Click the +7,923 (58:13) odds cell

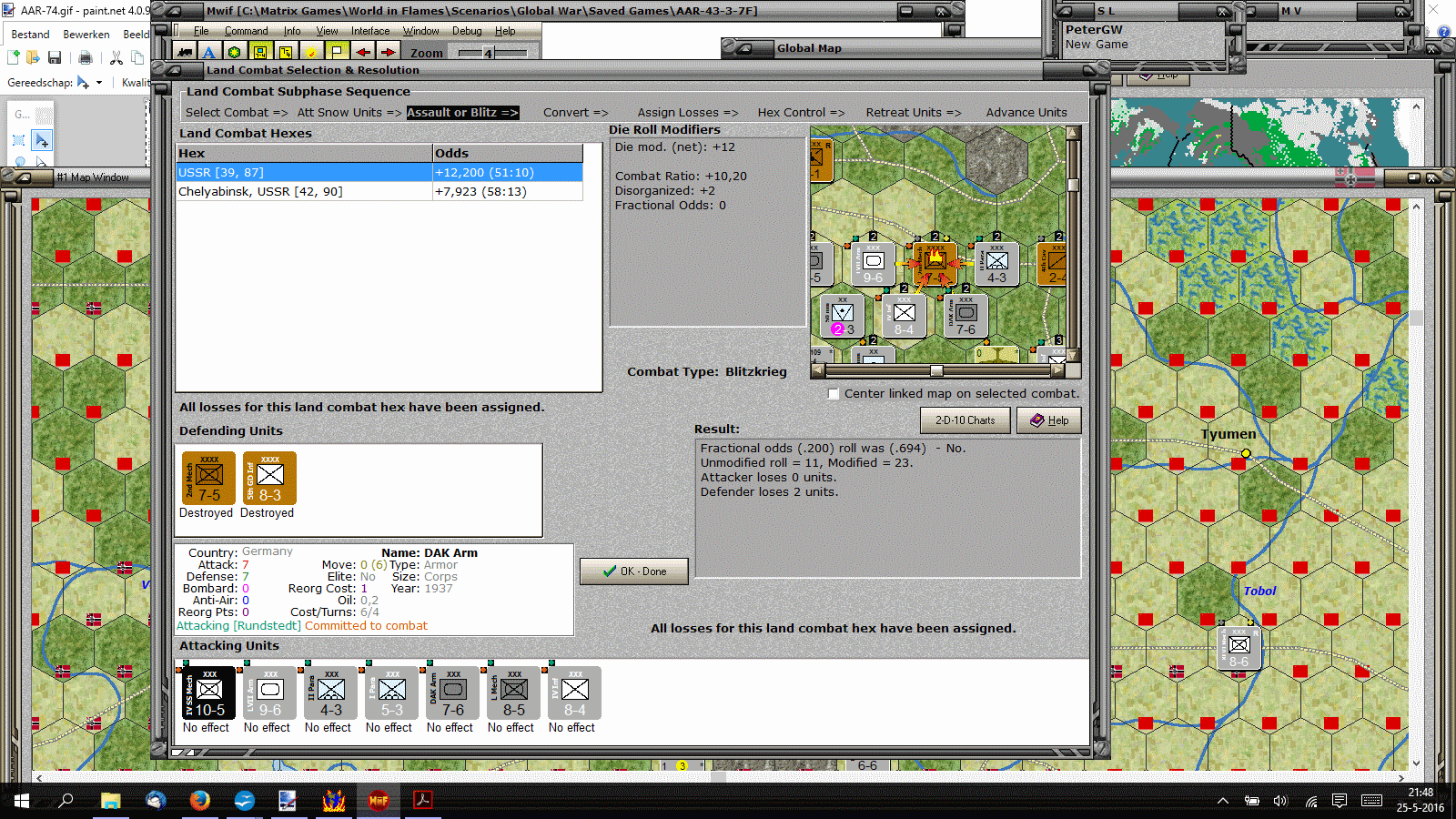coord(507,192)
